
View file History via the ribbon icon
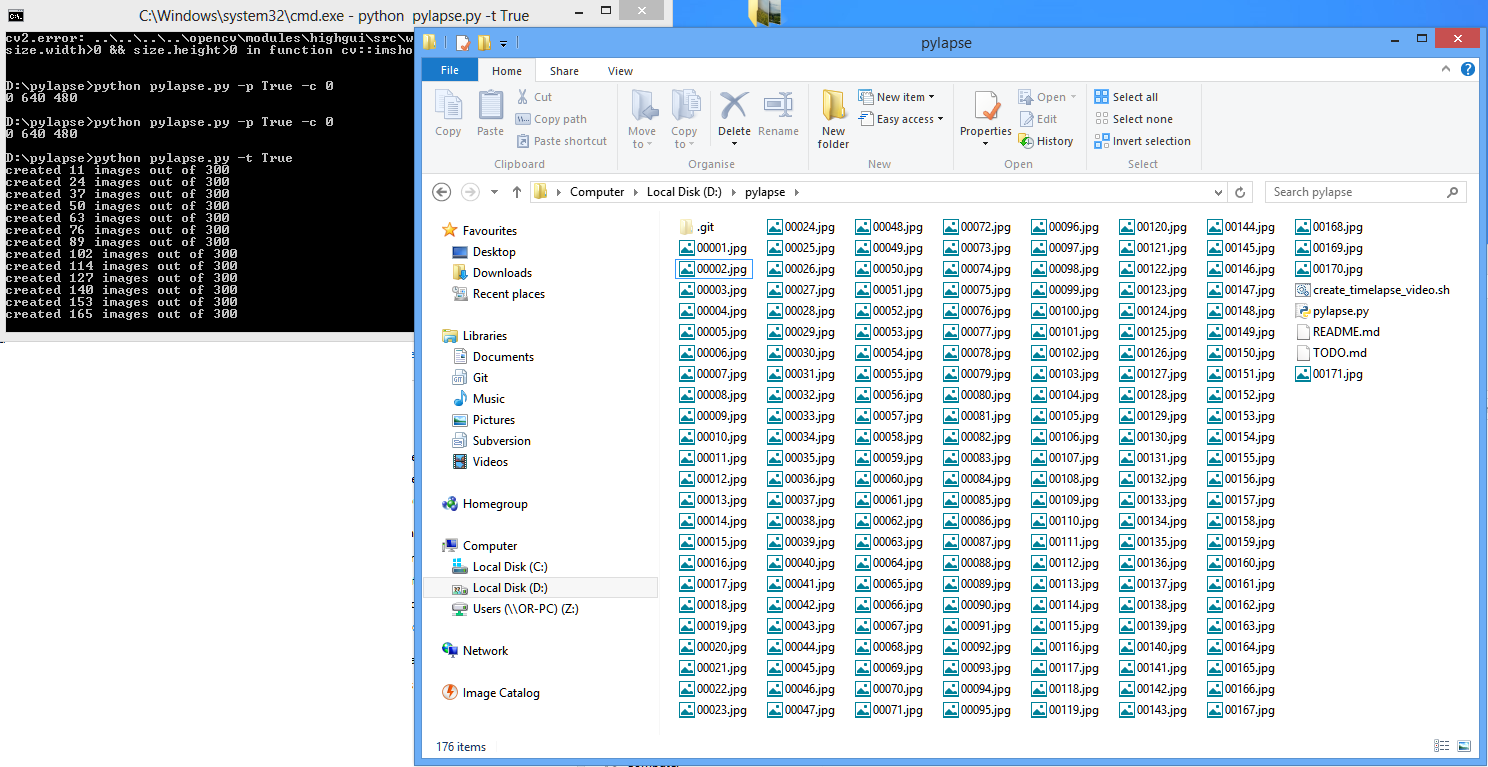[1046, 141]
